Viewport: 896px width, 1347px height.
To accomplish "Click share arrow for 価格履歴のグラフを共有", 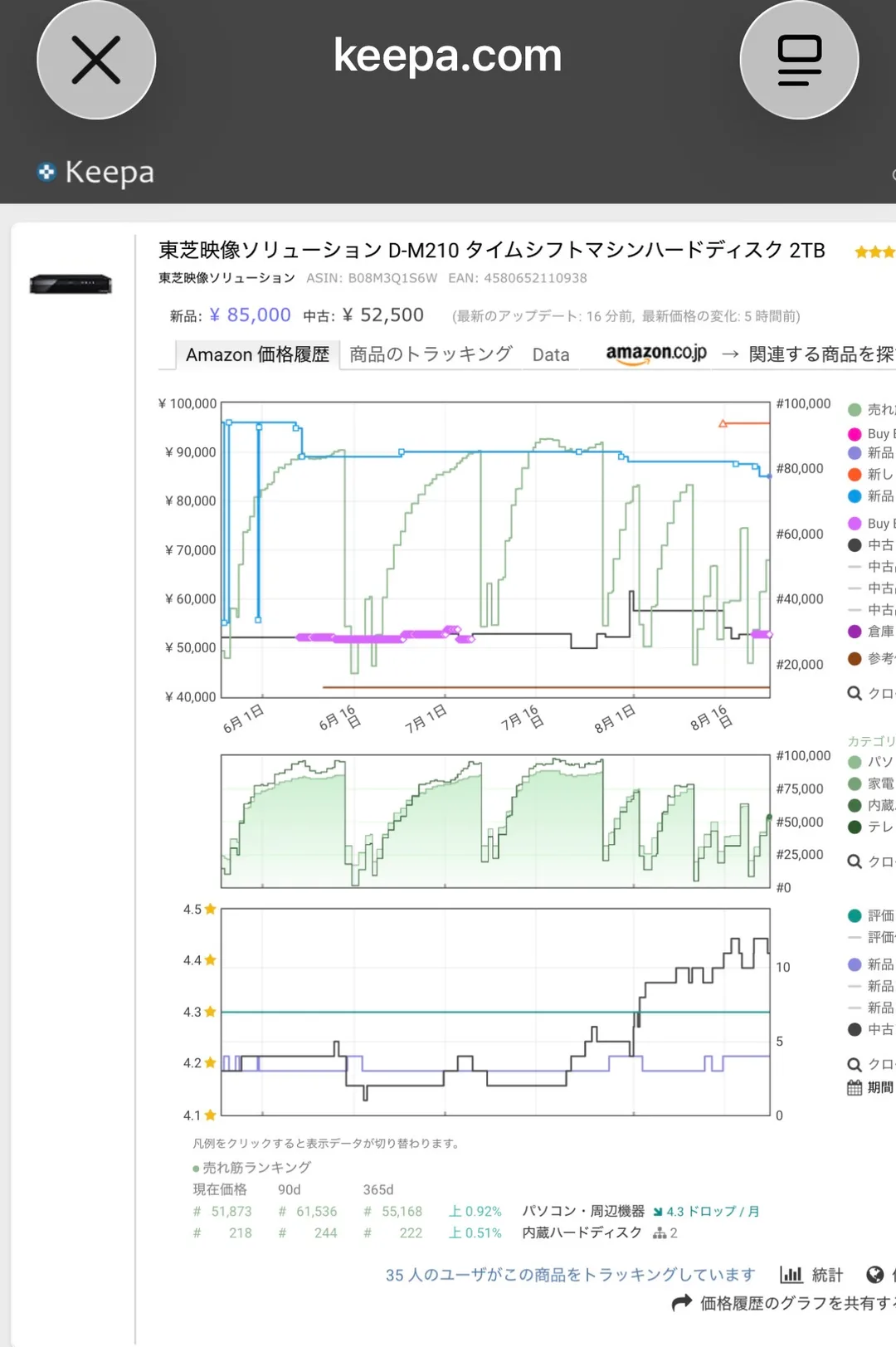I will [x=681, y=1303].
